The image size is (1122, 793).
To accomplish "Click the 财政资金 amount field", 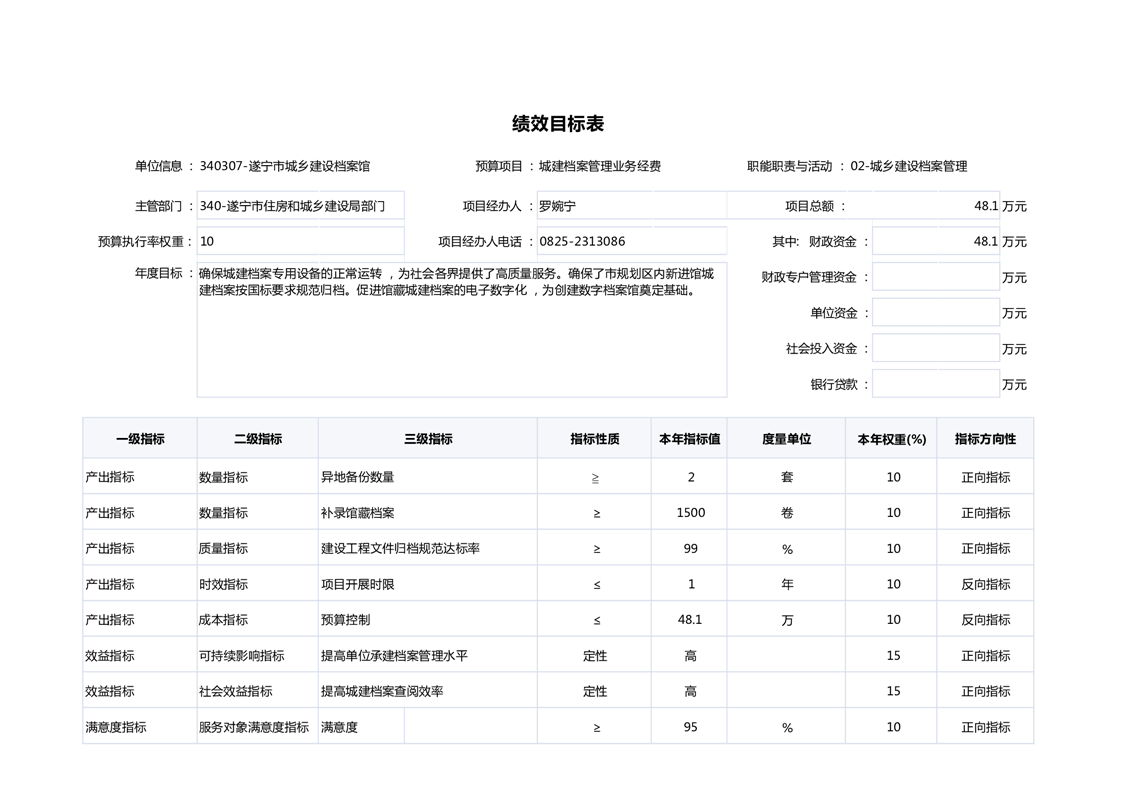I will point(935,241).
